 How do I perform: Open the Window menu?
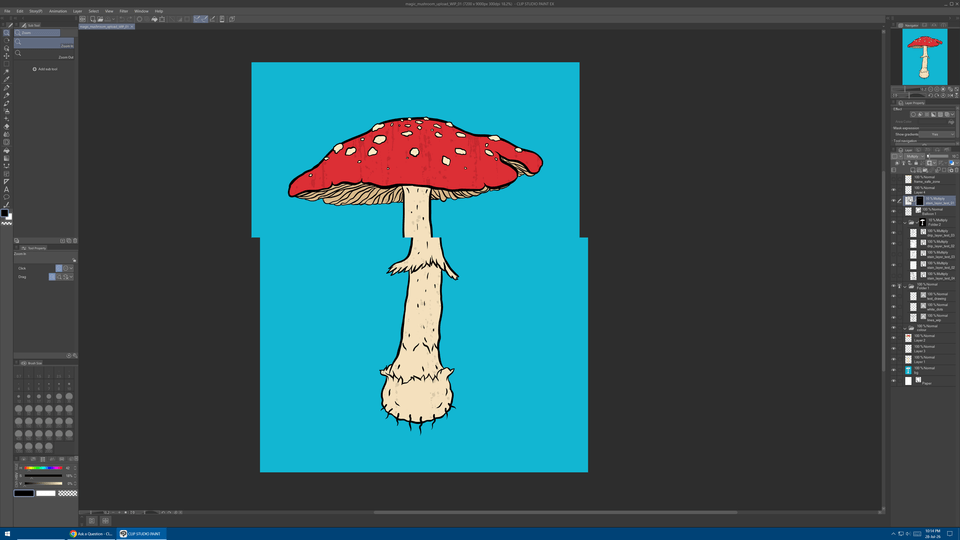pyautogui.click(x=141, y=11)
